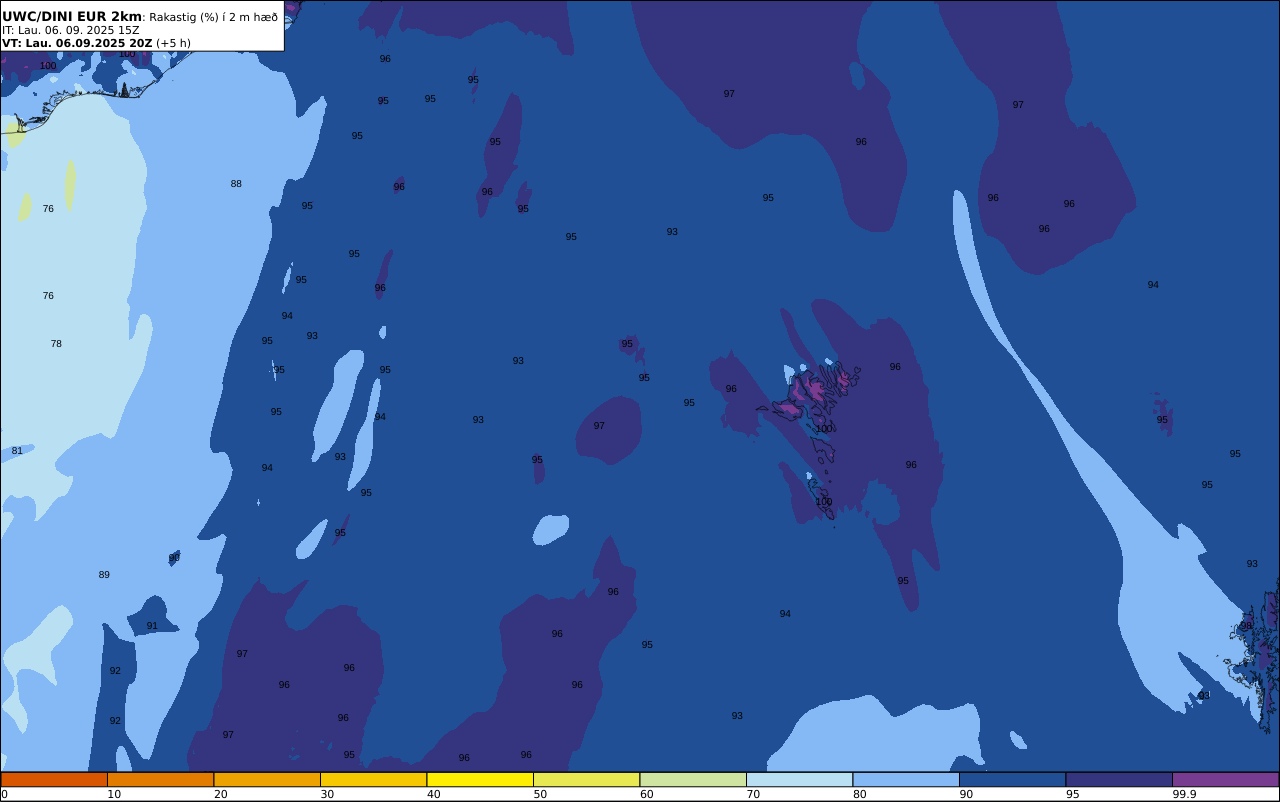
Task: Select the indigo 95–99.9 legend swatch
Action: click(x=1119, y=779)
